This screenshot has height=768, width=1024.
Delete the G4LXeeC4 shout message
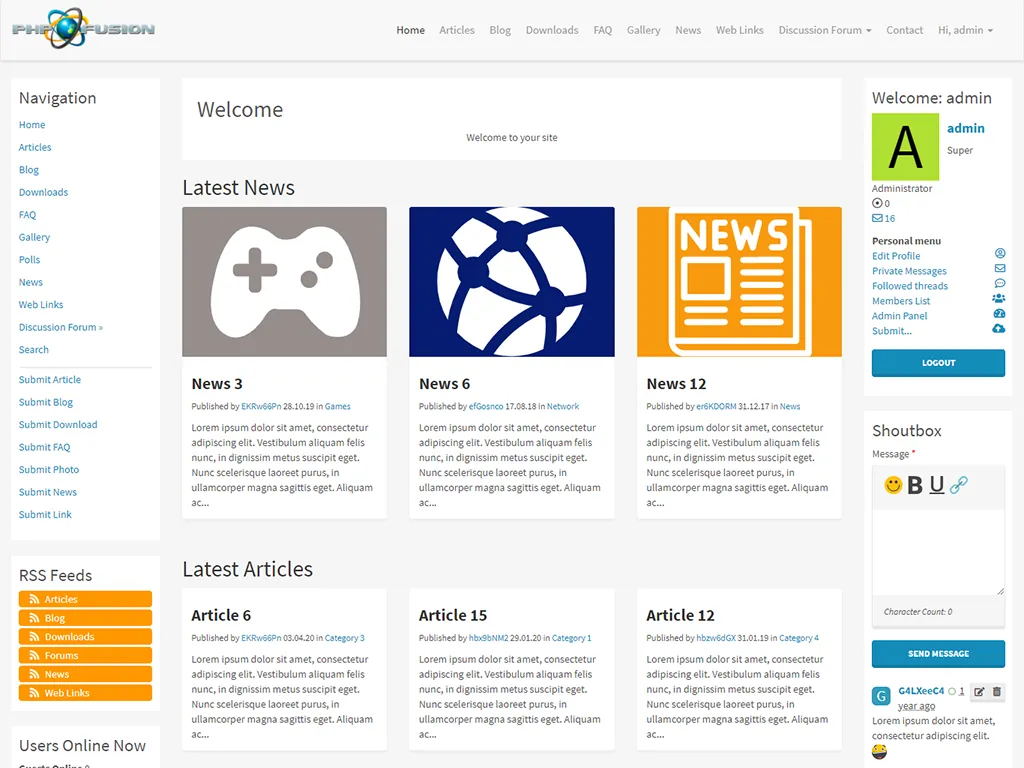pyautogui.click(x=997, y=692)
